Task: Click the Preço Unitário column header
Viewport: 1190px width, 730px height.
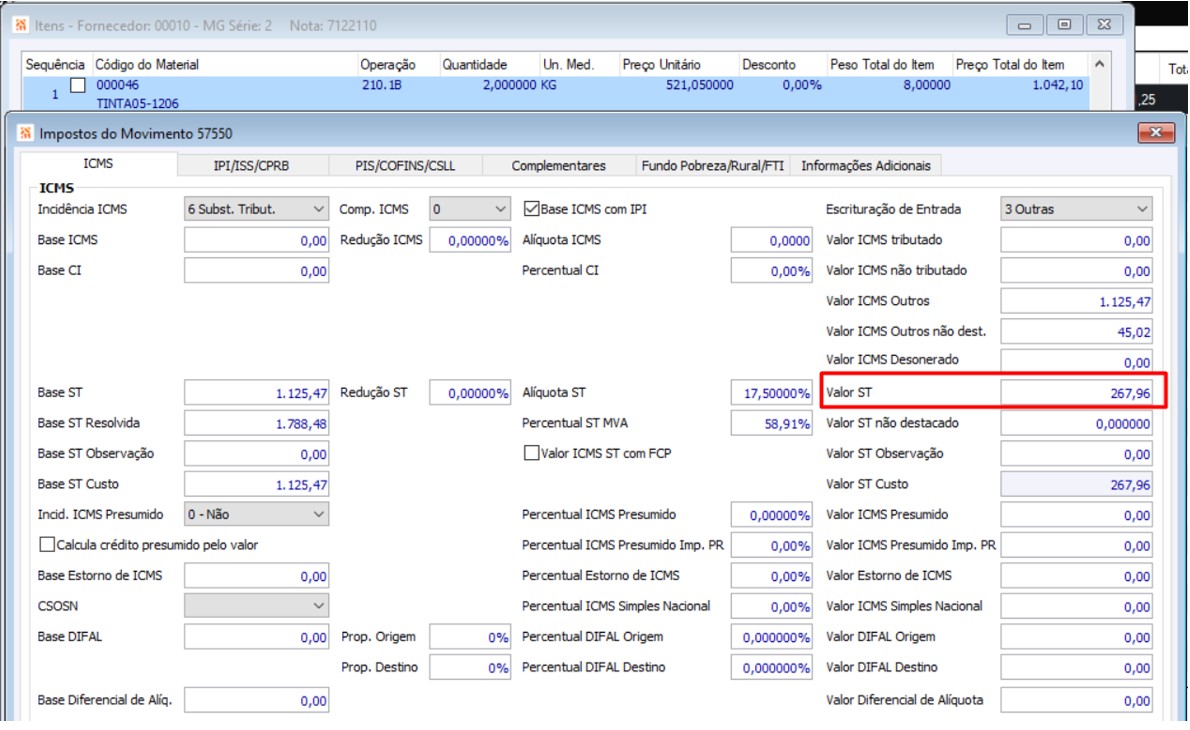Action: 678,65
